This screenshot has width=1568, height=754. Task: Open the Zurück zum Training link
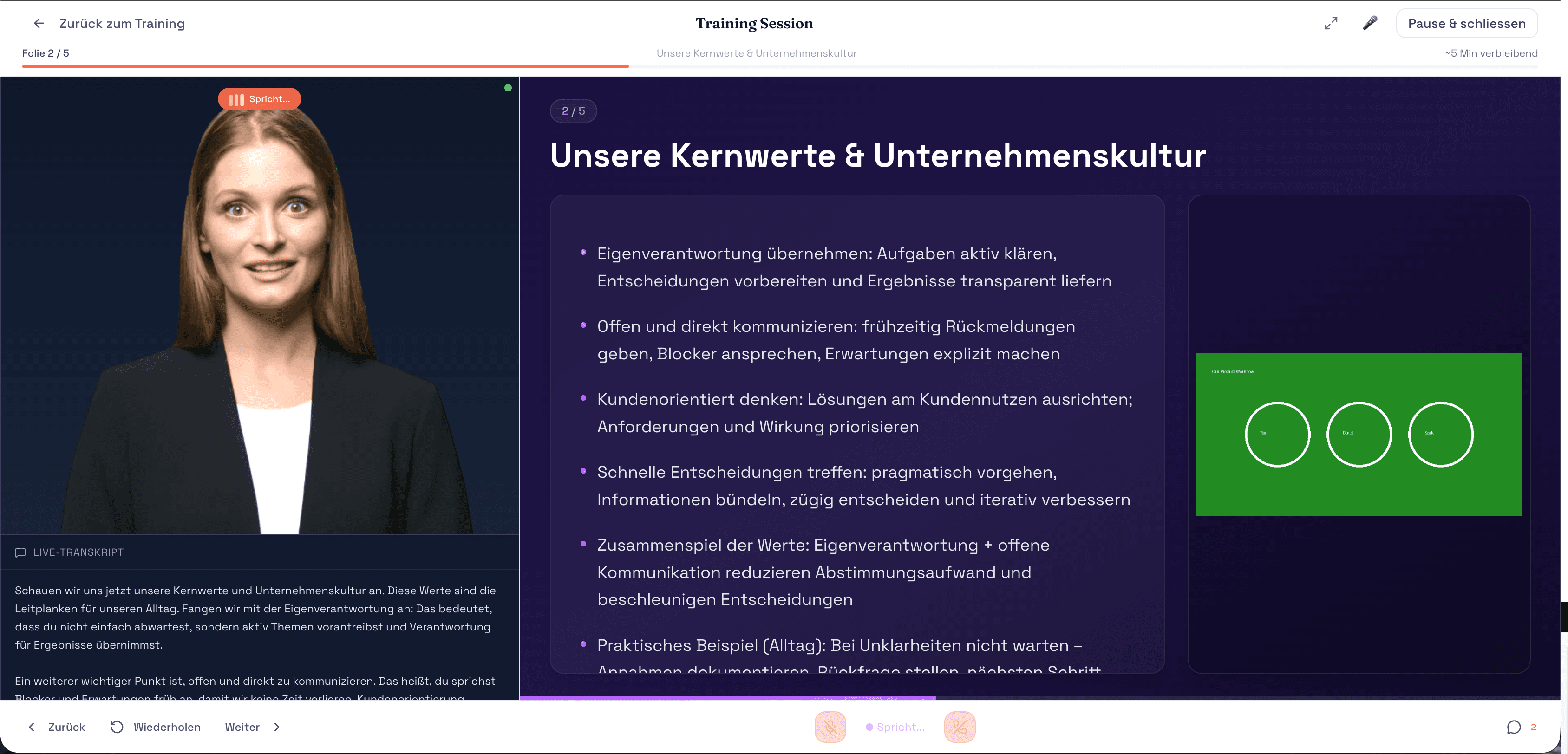pos(122,23)
